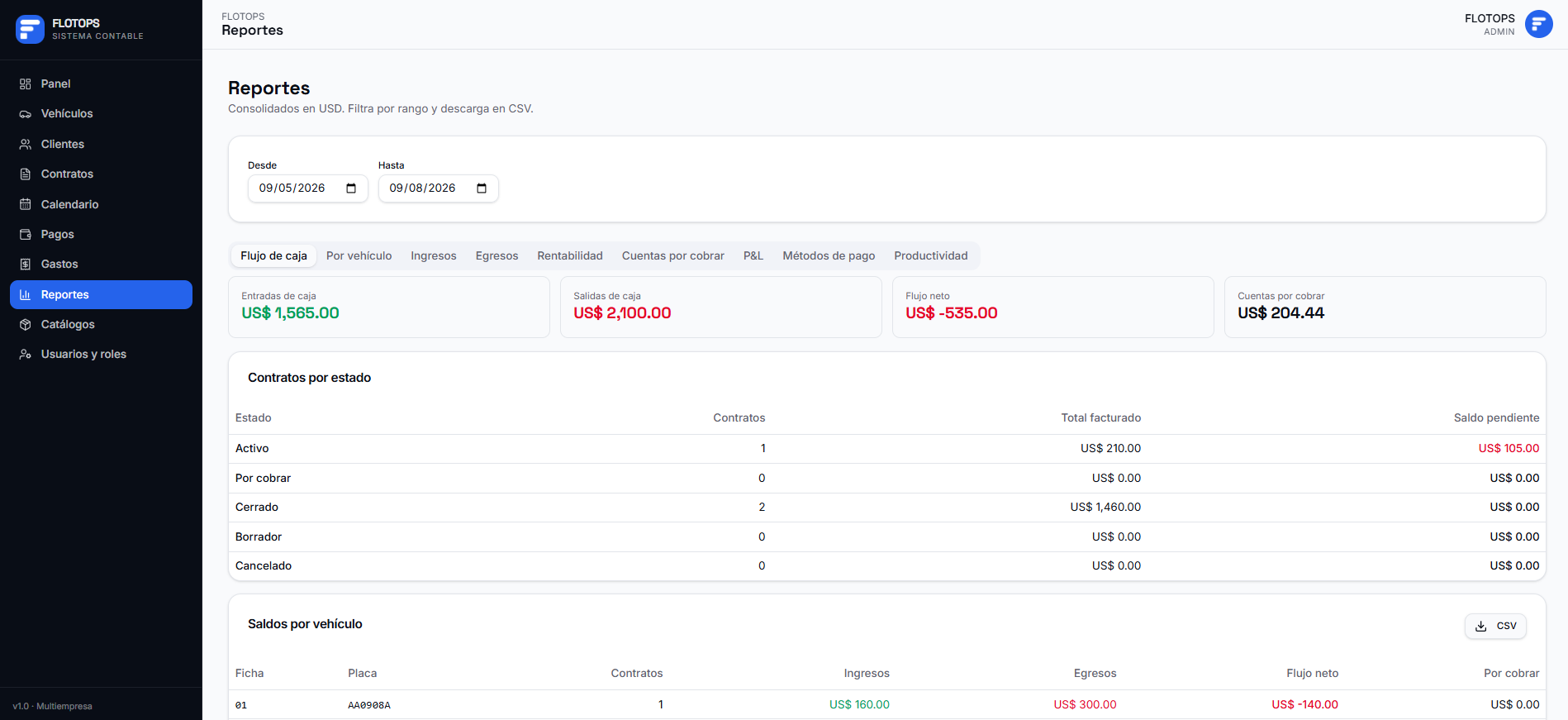
Task: Click the Vehículos car icon
Action: click(26, 114)
